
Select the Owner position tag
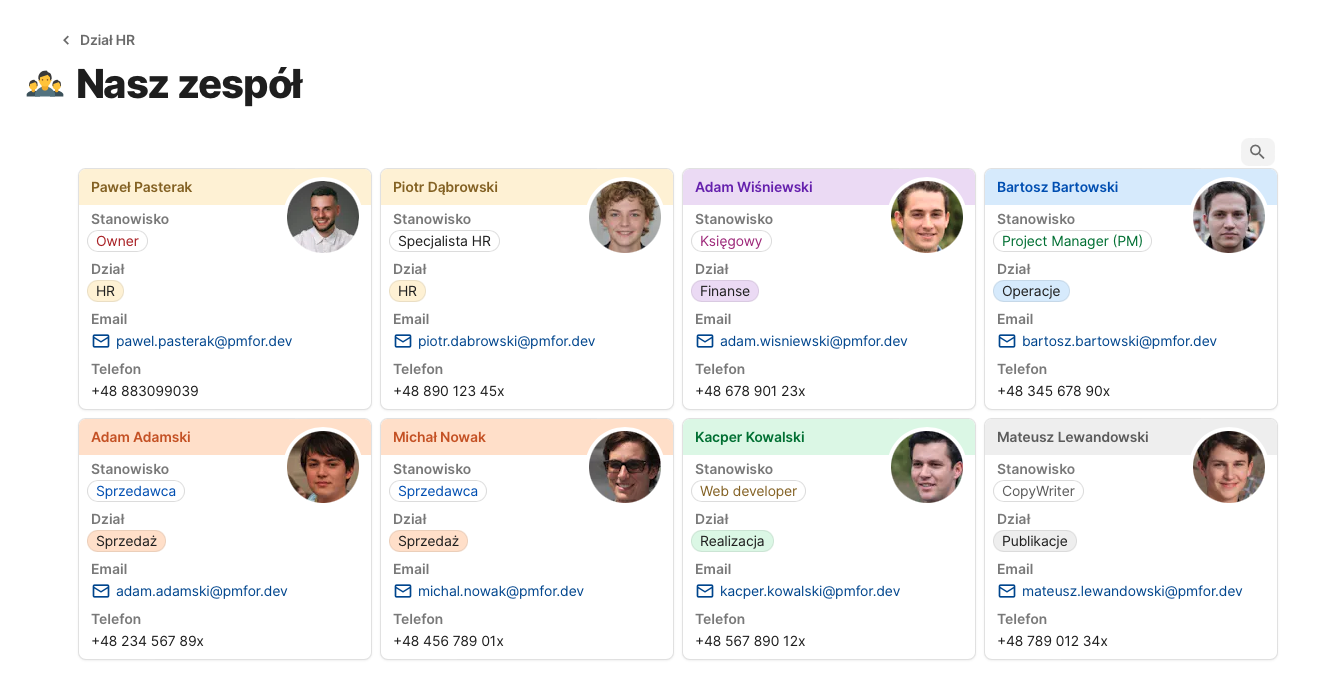click(118, 241)
